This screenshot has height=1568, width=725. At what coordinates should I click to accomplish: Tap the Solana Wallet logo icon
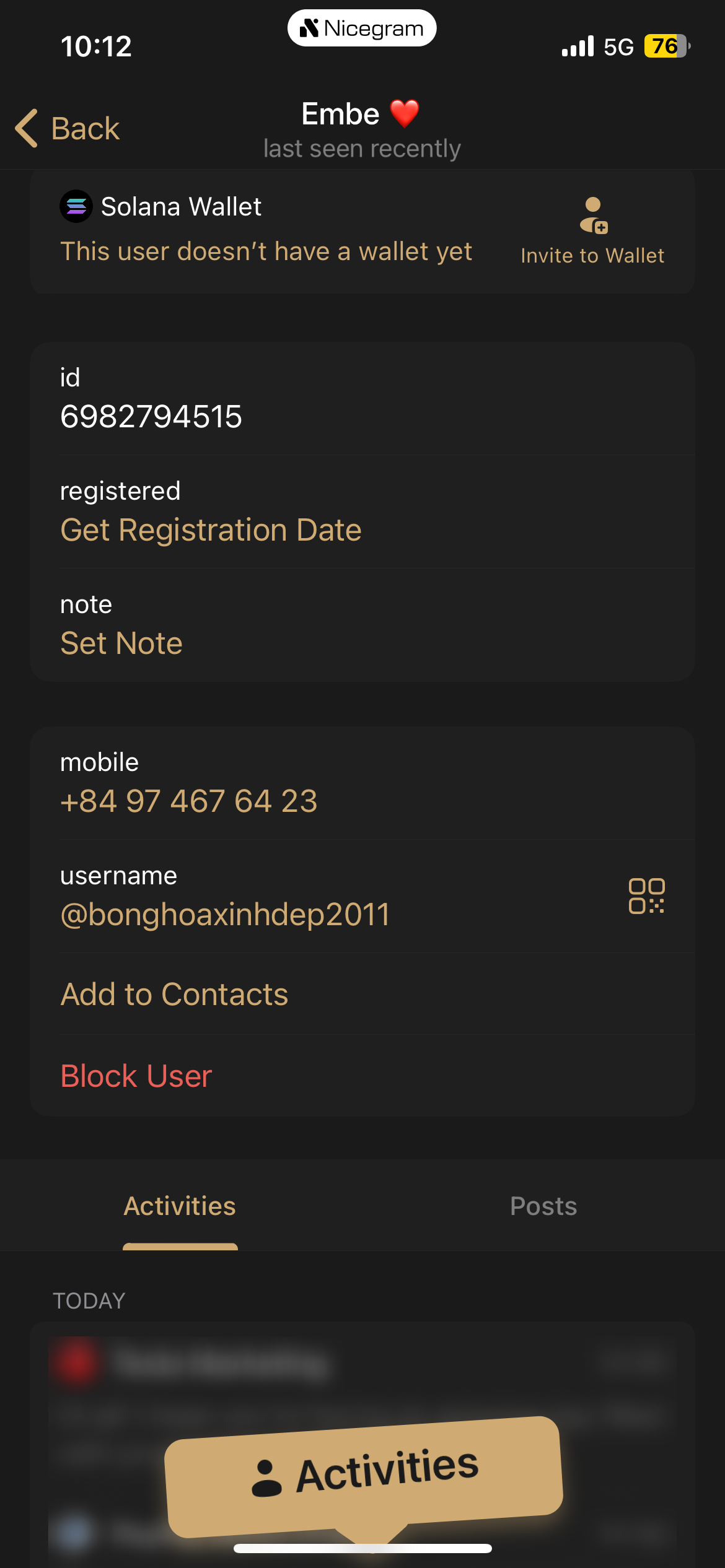click(76, 206)
